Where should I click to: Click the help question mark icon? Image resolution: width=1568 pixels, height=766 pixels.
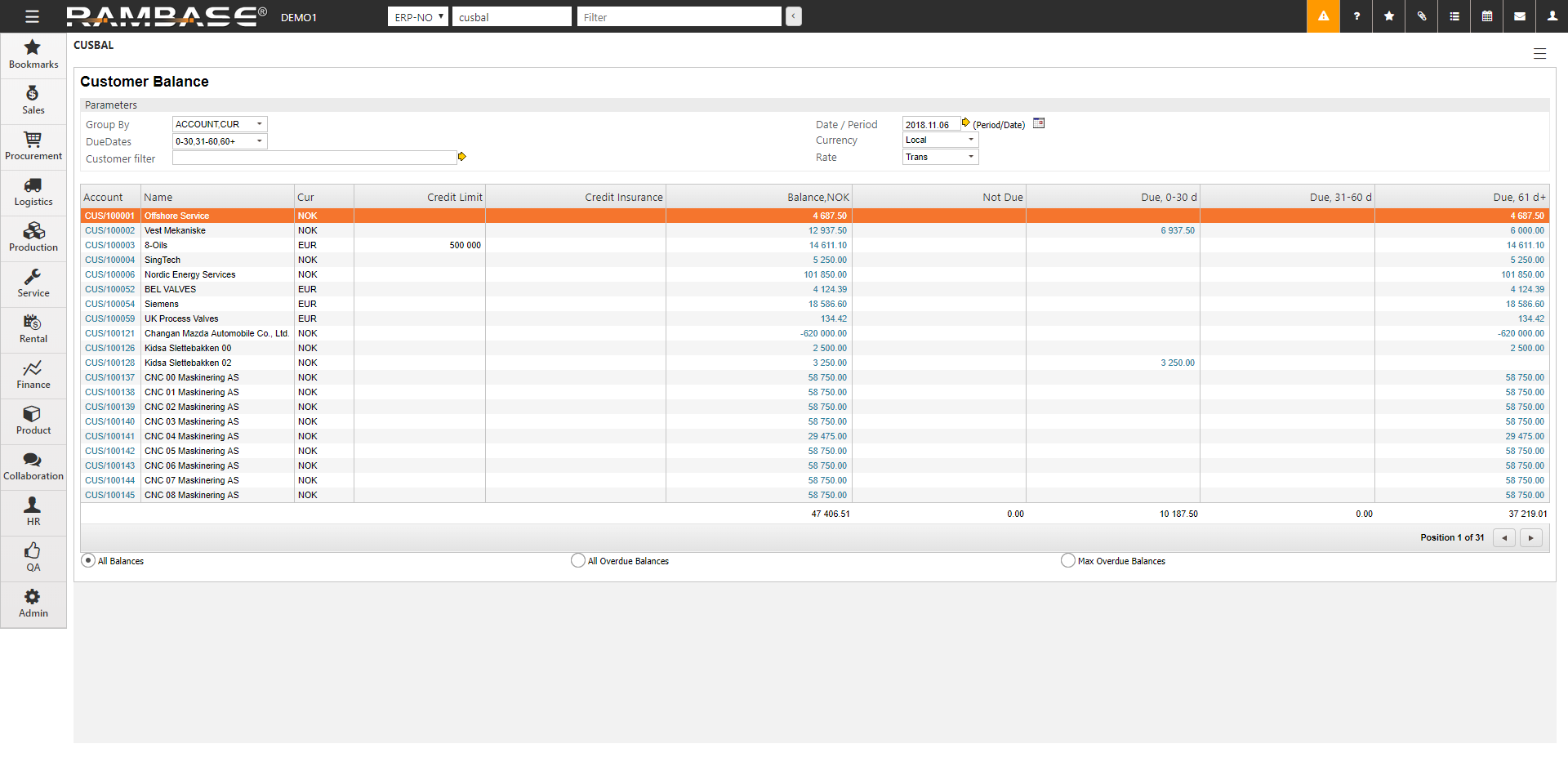pyautogui.click(x=1356, y=16)
